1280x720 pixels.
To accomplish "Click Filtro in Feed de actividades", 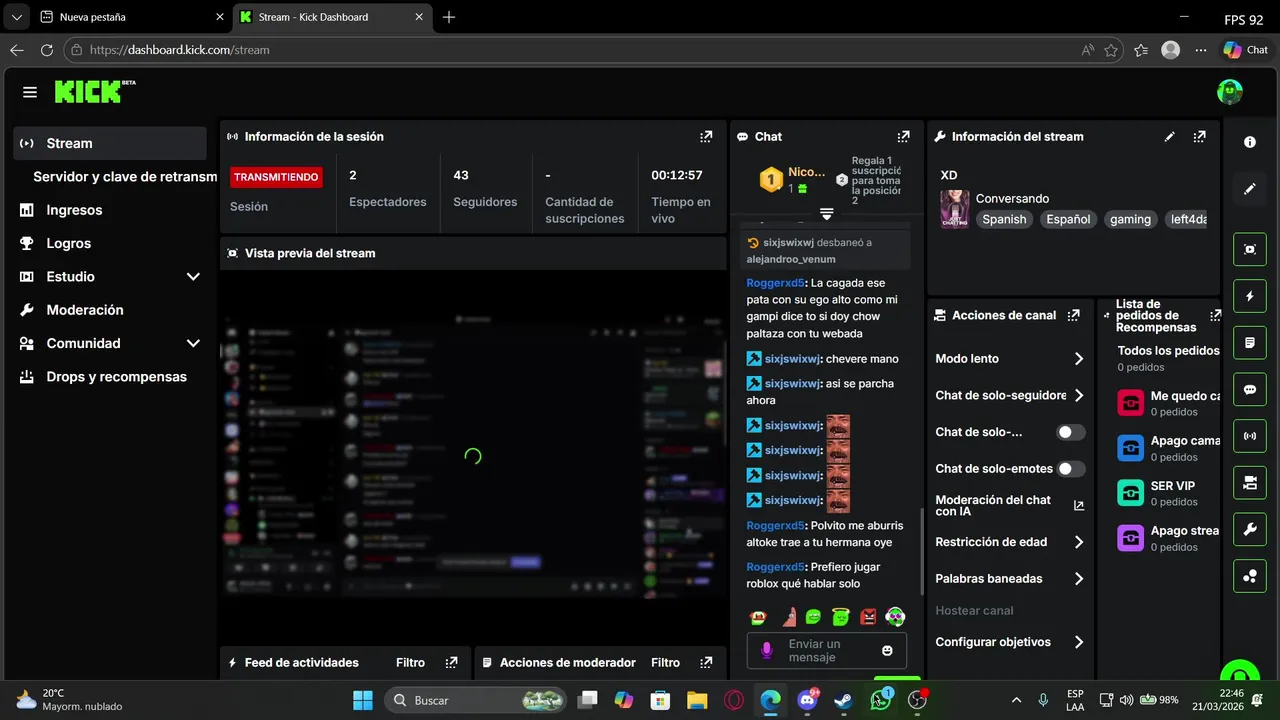I will tap(410, 662).
